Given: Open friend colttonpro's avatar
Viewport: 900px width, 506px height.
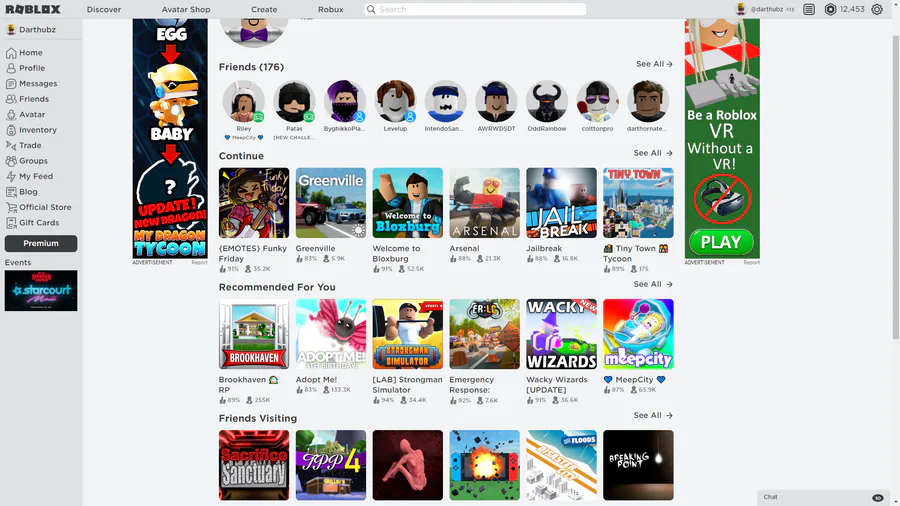Looking at the screenshot, I should point(598,102).
